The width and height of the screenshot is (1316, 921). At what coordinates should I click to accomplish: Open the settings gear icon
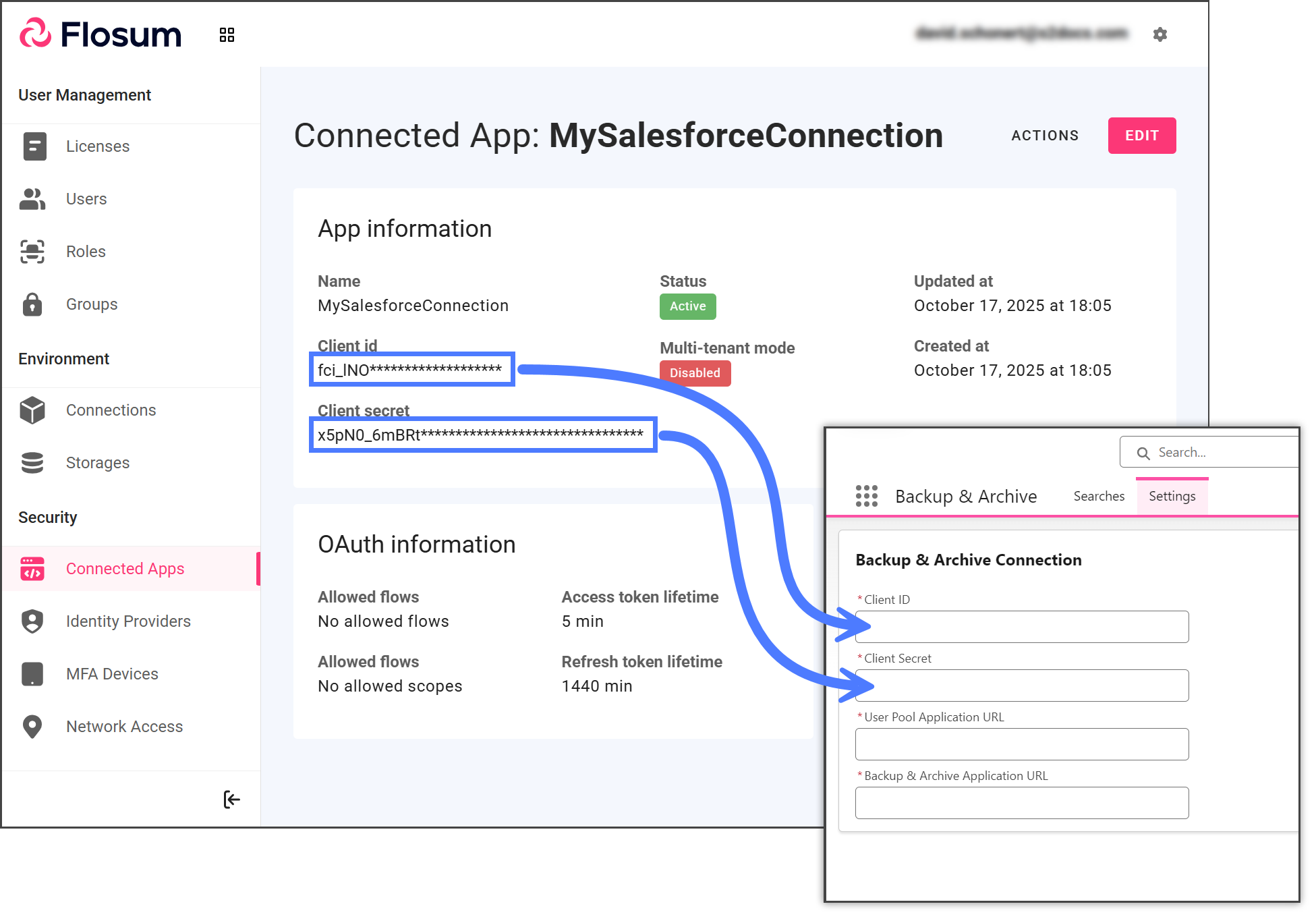[1160, 34]
